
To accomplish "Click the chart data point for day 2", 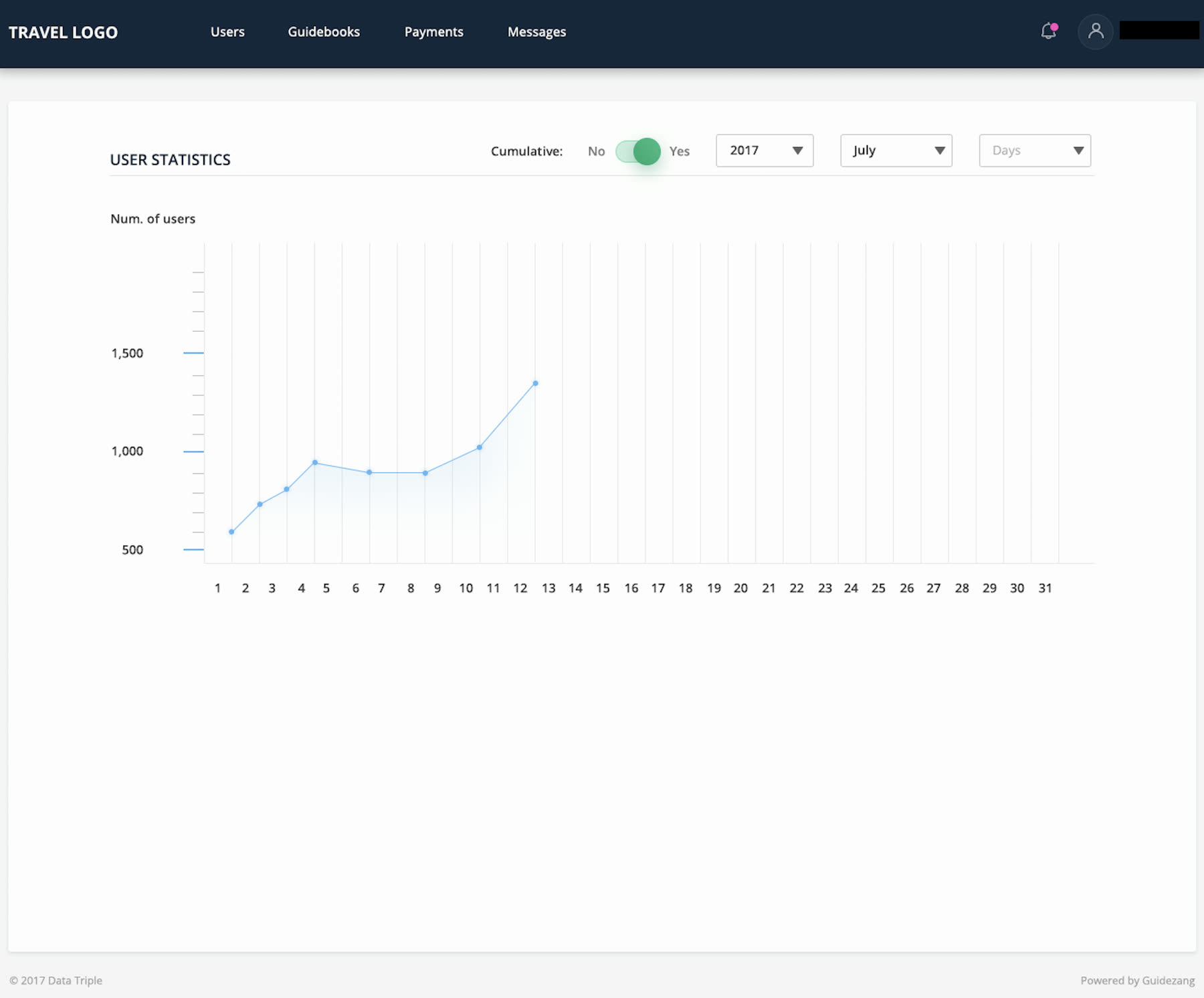I will (x=260, y=504).
